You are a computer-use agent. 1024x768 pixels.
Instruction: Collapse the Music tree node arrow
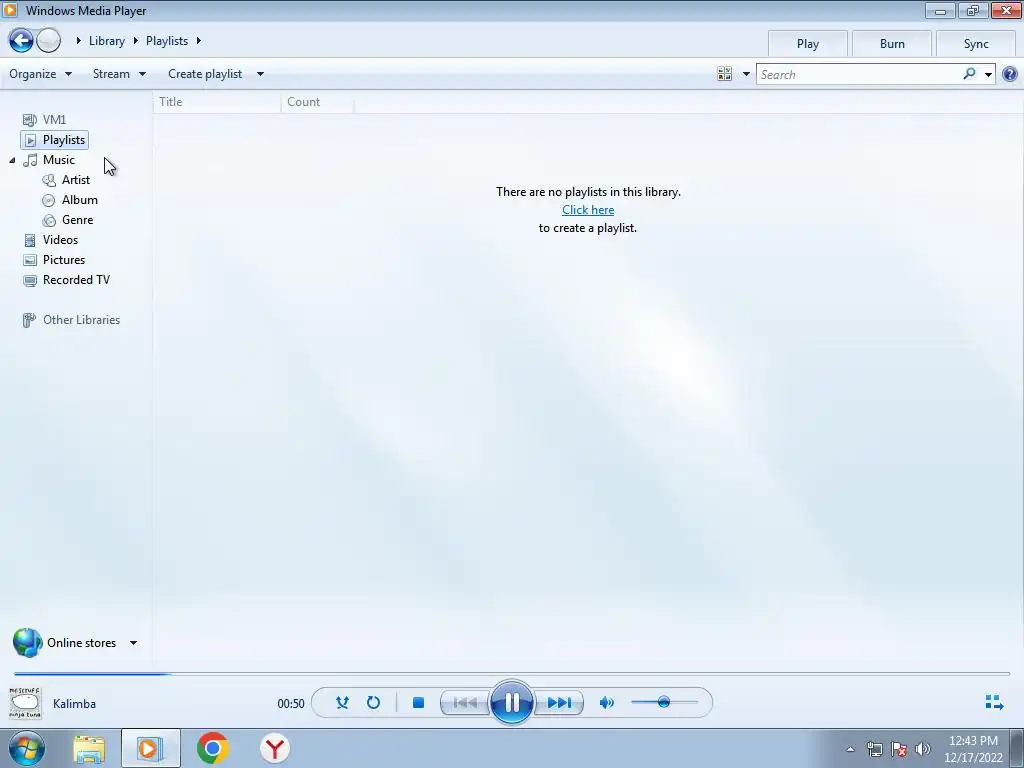point(12,160)
